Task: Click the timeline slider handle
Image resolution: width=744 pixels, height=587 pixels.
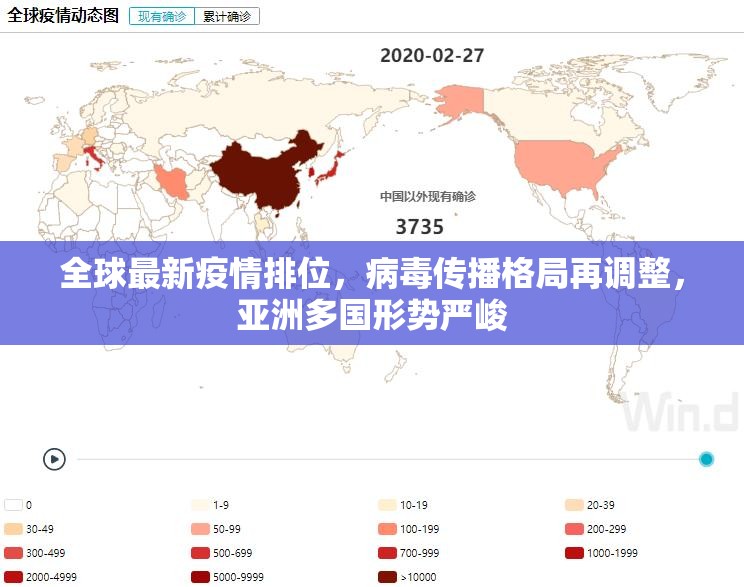Action: click(x=706, y=459)
